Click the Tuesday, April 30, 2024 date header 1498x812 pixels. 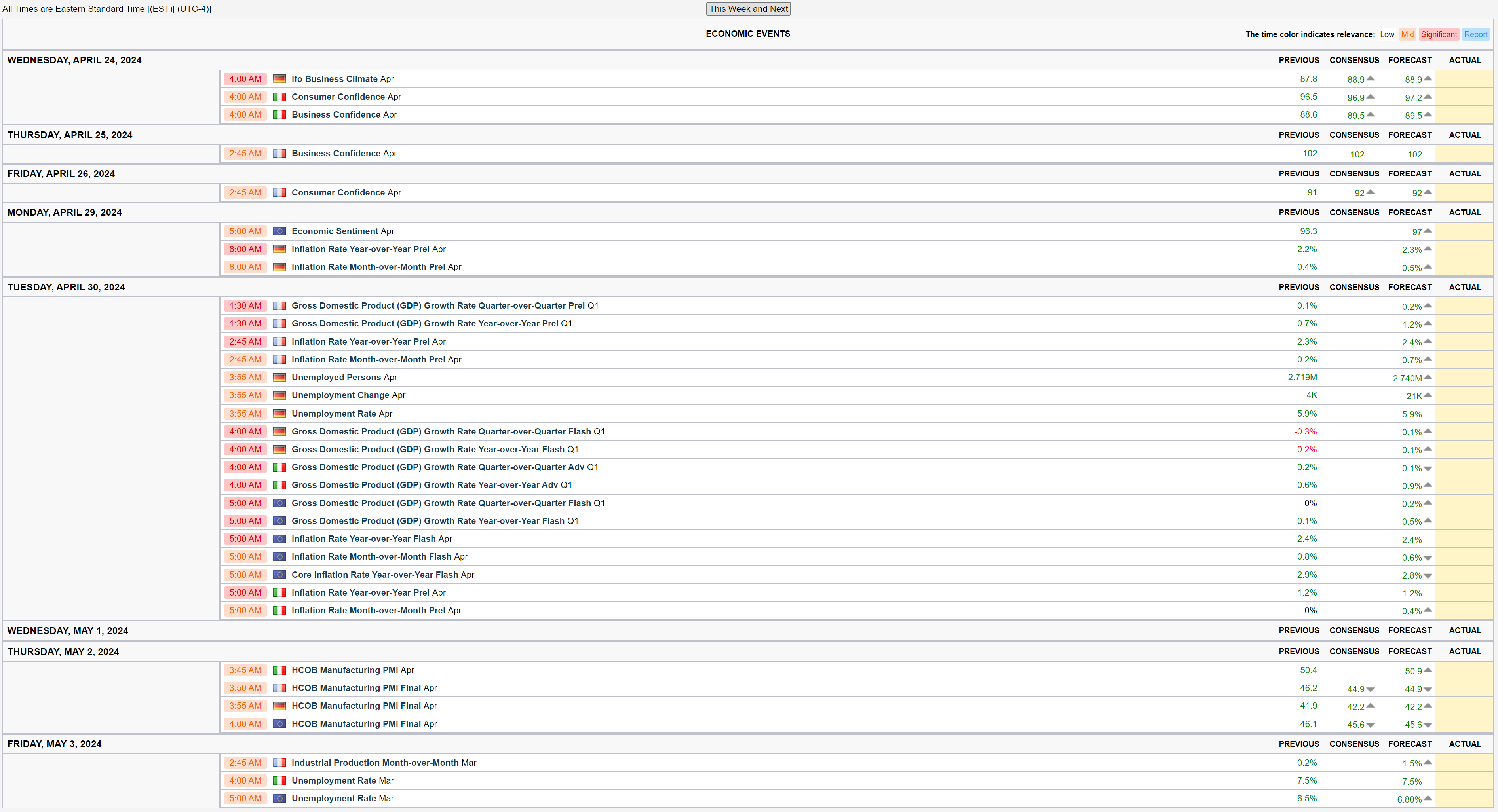coord(66,287)
